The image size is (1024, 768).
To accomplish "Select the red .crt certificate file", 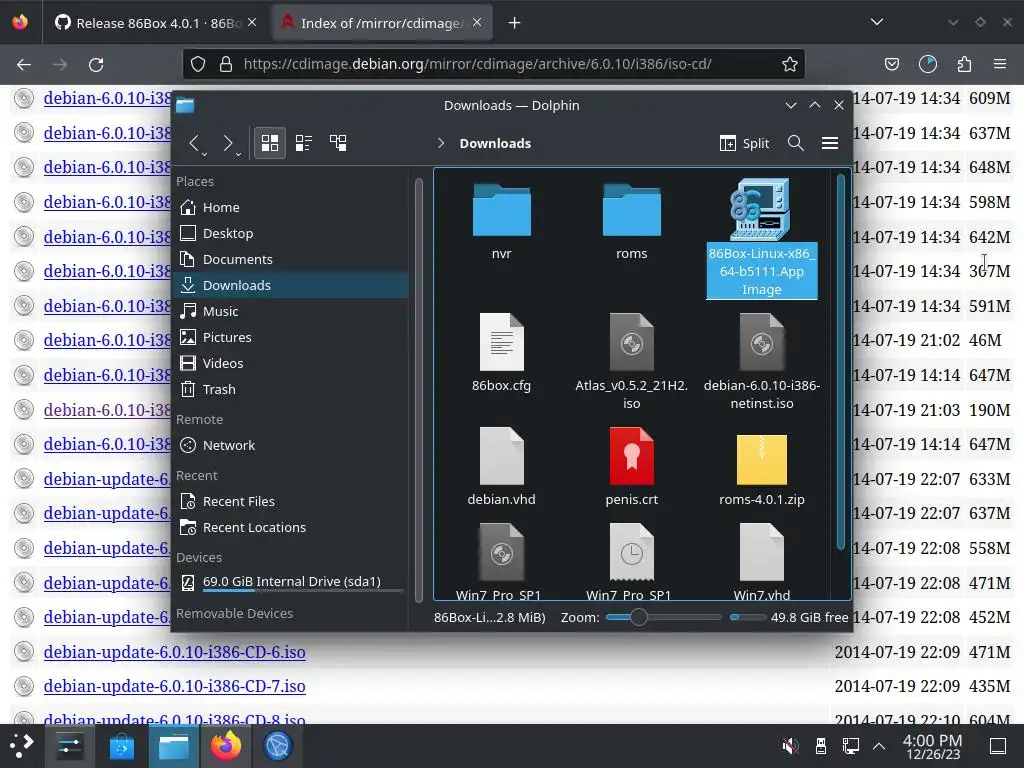I will (x=632, y=456).
